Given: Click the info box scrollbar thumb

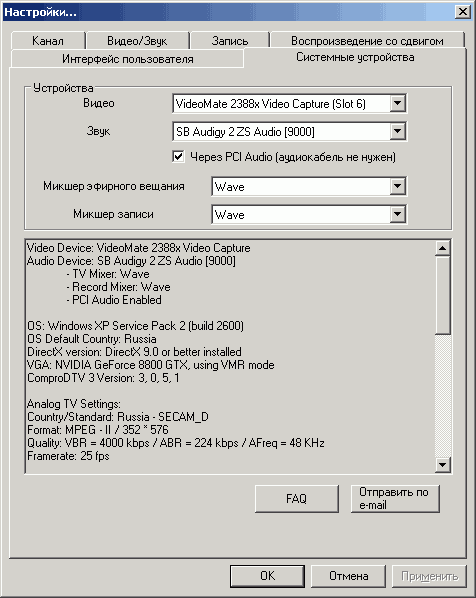Looking at the screenshot, I should pyautogui.click(x=442, y=295).
